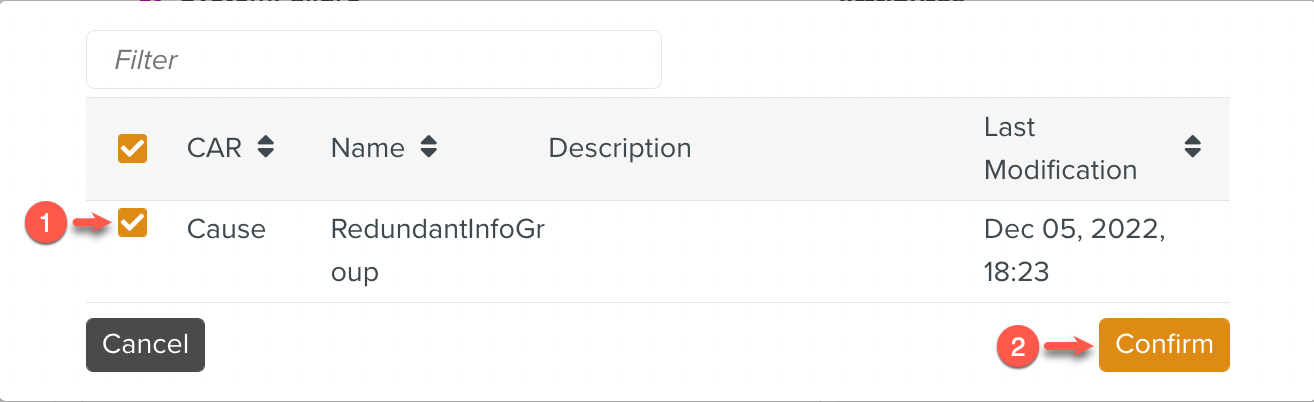The height and width of the screenshot is (402, 1314).
Task: Uncheck the Cause row checkbox
Action: [132, 222]
